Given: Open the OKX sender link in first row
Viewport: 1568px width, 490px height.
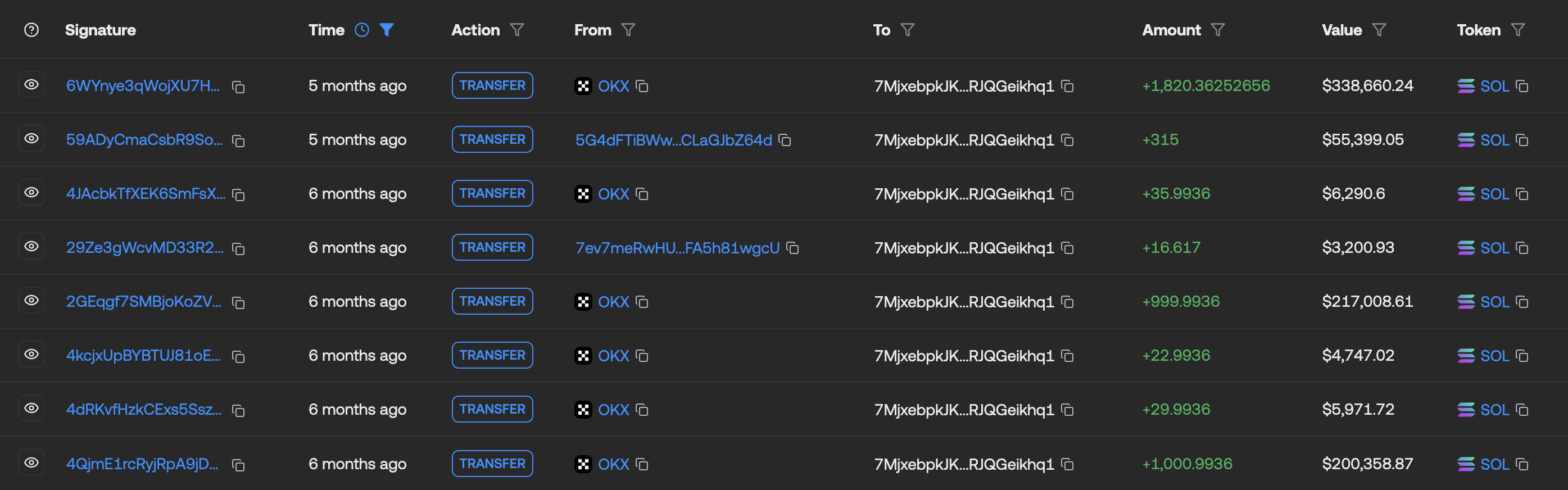Looking at the screenshot, I should click(x=613, y=87).
